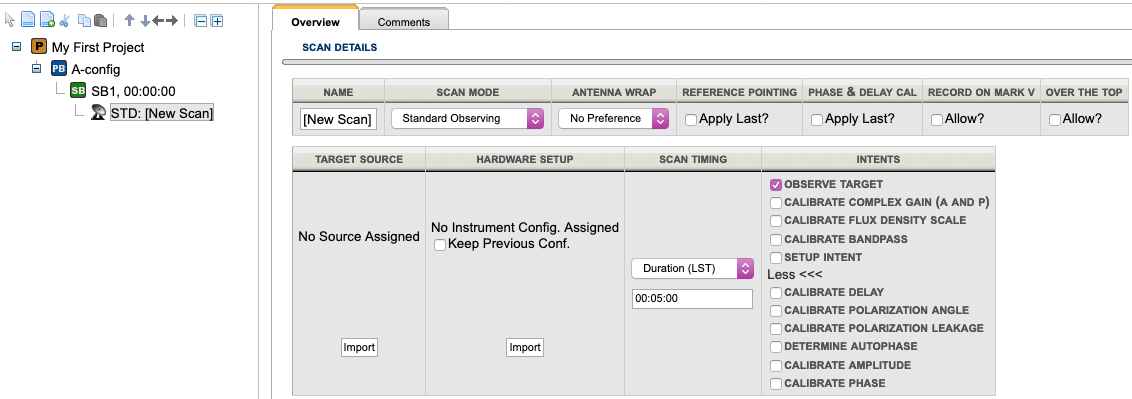Click the collapse all tree icon
The height and width of the screenshot is (399, 1132).
tap(201, 20)
